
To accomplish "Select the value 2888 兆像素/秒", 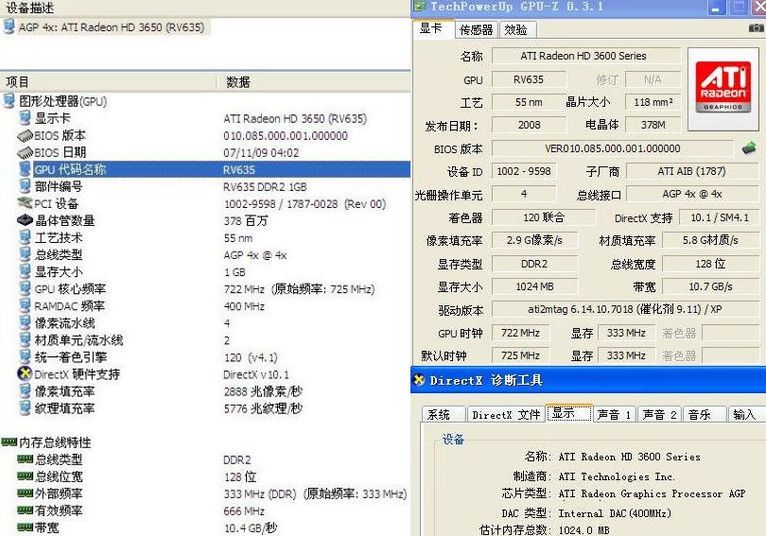I will 263,391.
